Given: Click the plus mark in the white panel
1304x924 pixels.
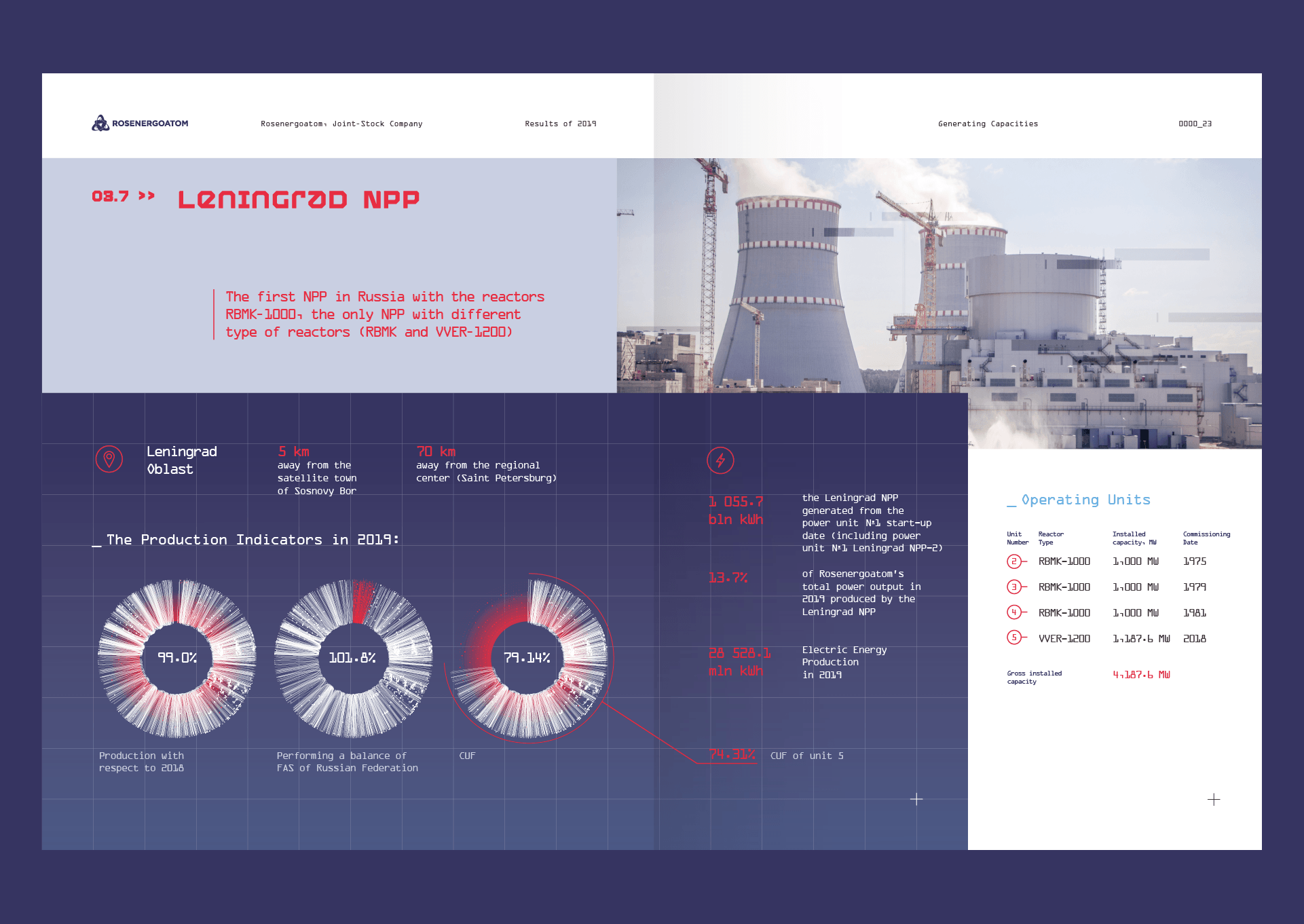Looking at the screenshot, I should point(1214,800).
